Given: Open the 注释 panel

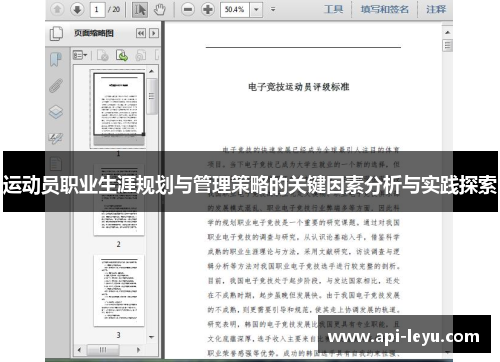Looking at the screenshot, I should tap(436, 9).
